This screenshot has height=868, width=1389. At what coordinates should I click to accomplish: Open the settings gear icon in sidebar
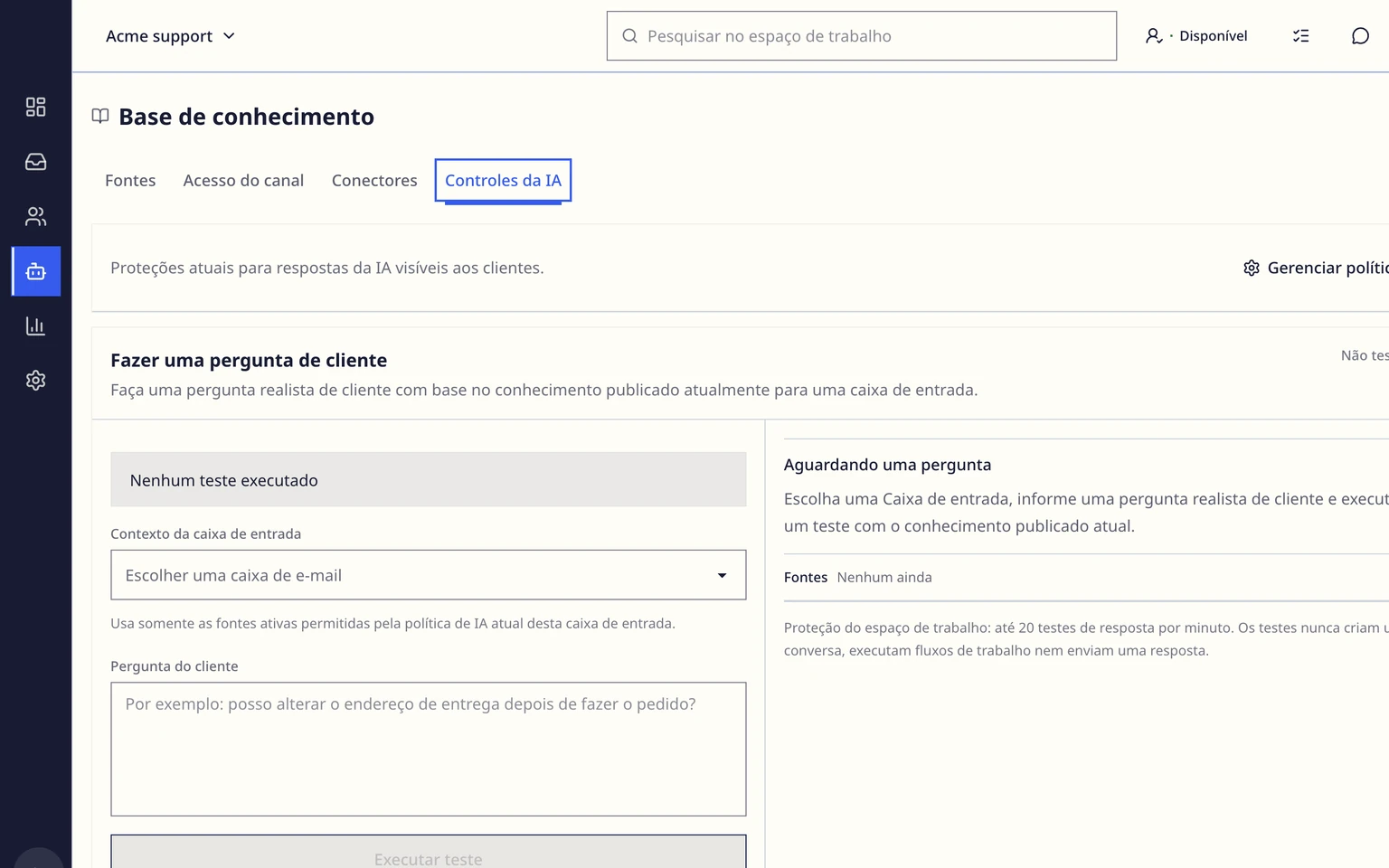tap(35, 381)
